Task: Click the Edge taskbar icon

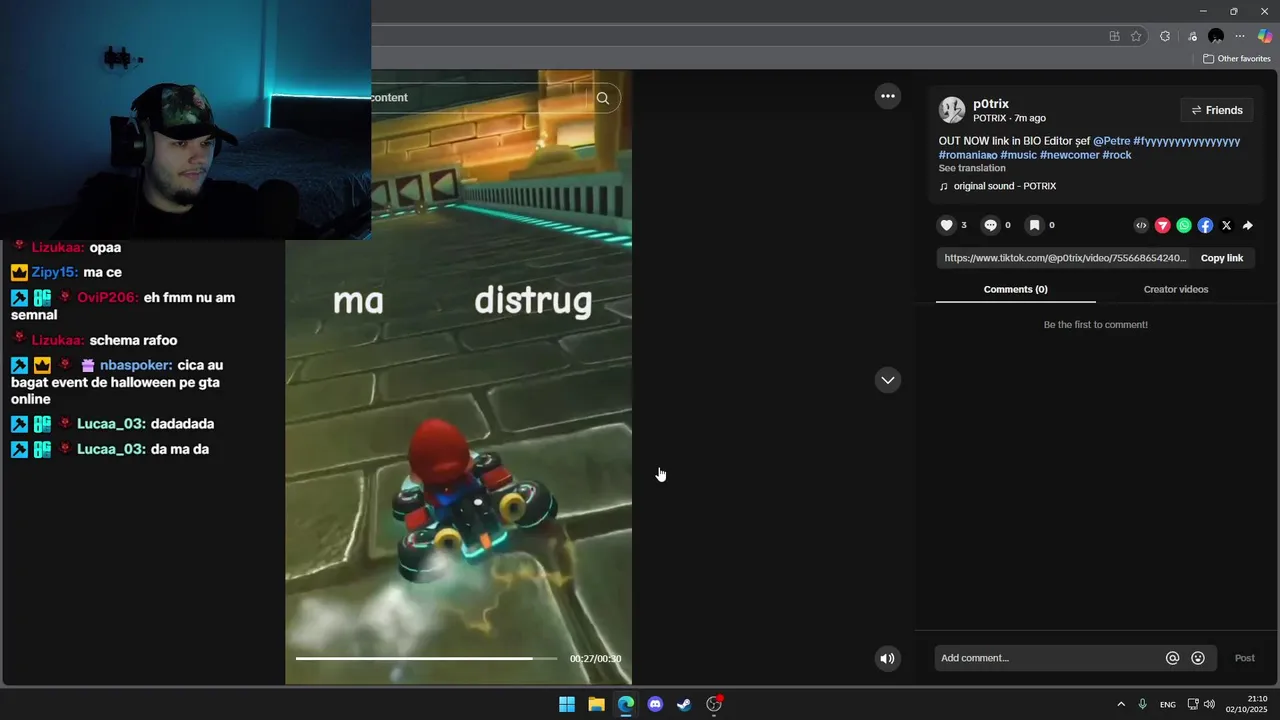Action: pos(625,704)
